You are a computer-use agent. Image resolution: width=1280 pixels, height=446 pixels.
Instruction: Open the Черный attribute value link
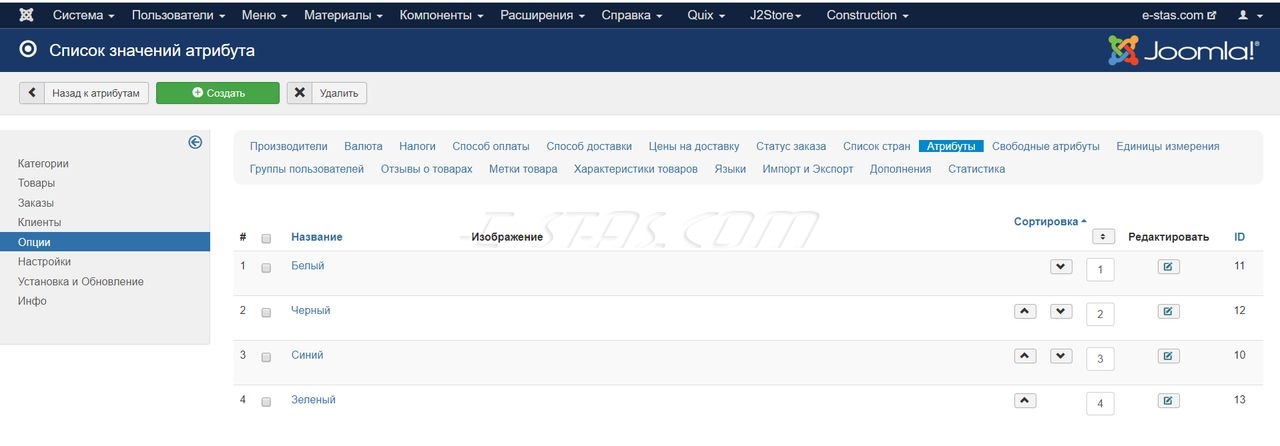311,311
